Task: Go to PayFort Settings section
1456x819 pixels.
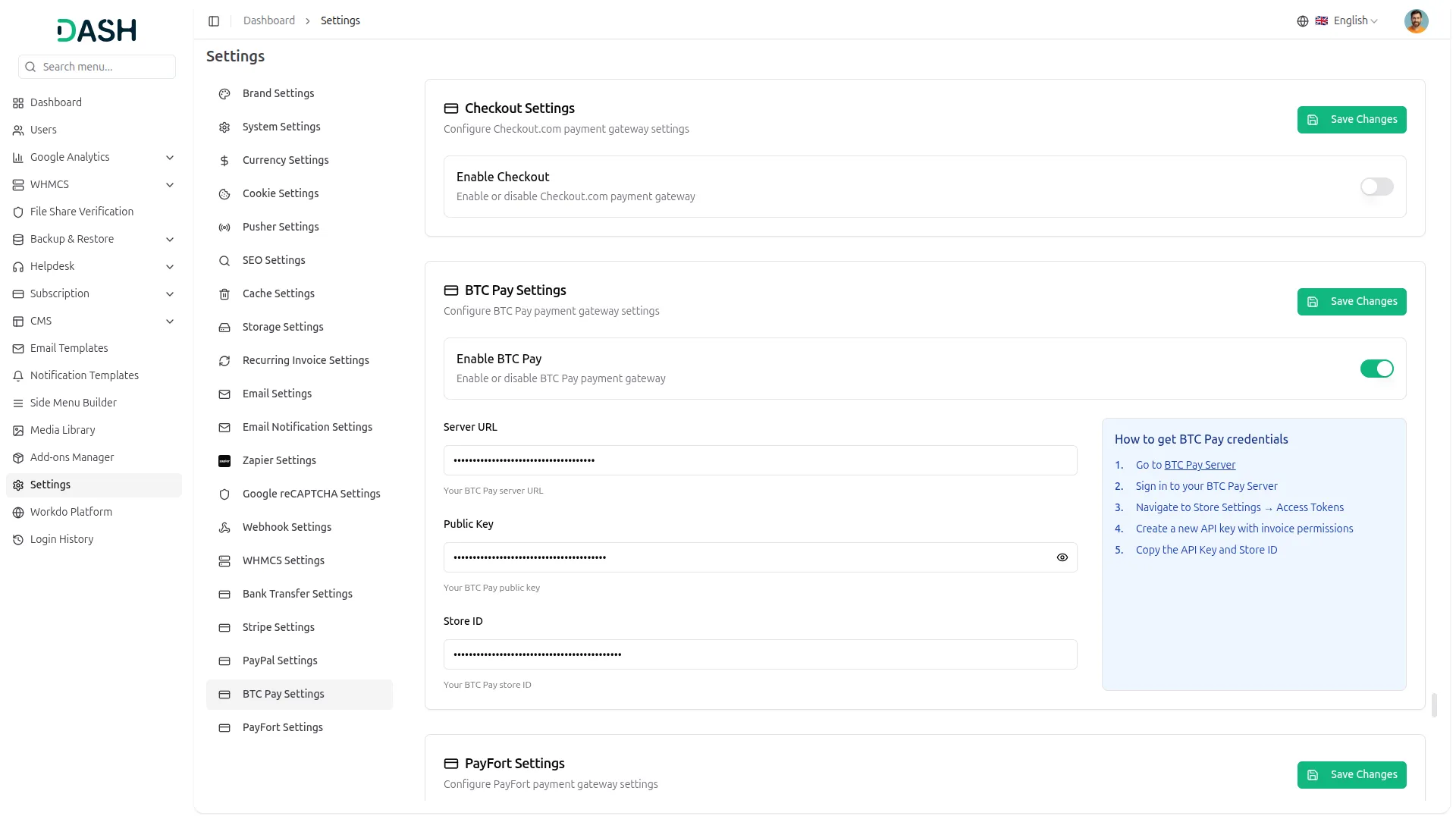Action: (x=300, y=727)
